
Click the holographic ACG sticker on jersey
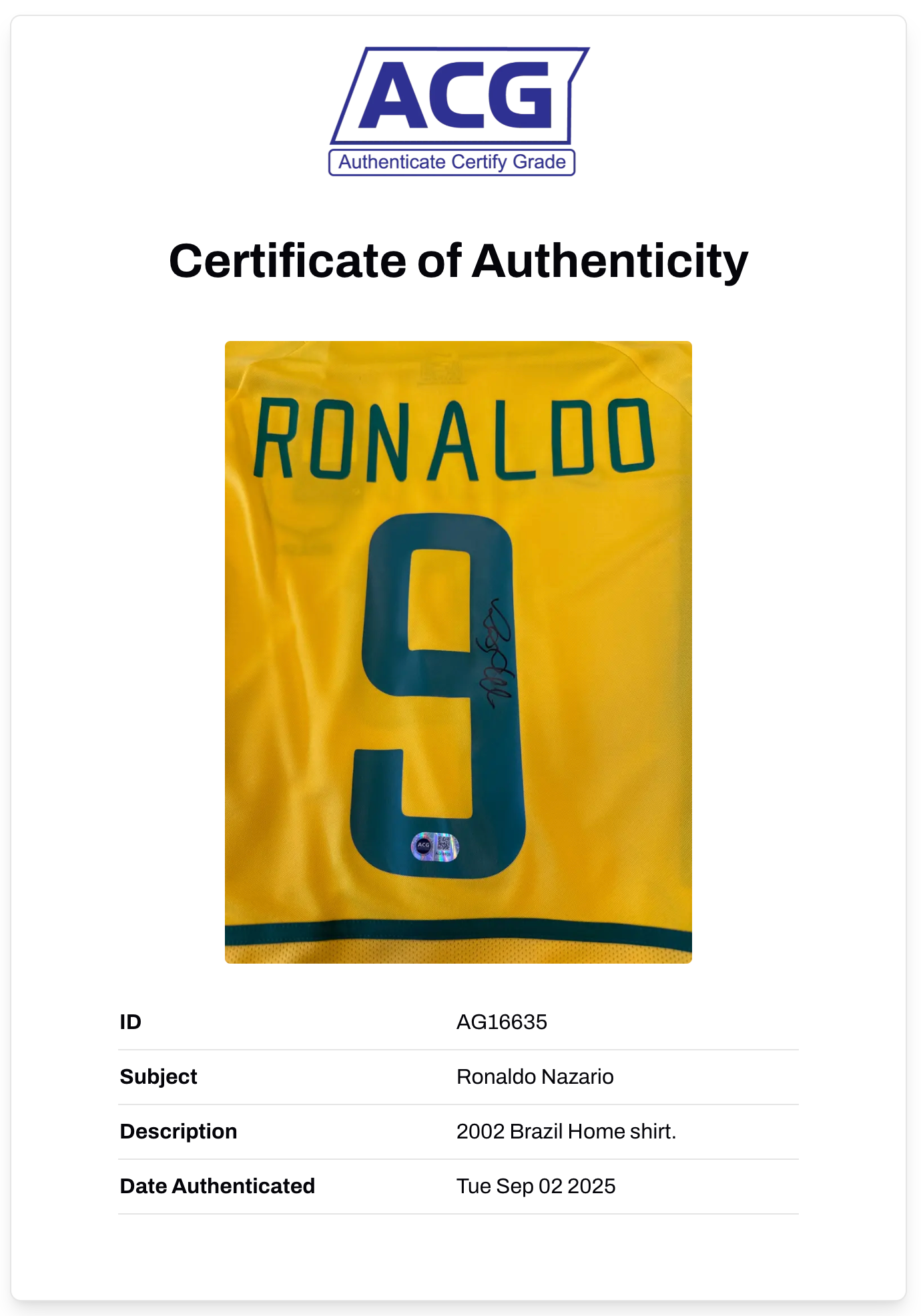click(434, 847)
